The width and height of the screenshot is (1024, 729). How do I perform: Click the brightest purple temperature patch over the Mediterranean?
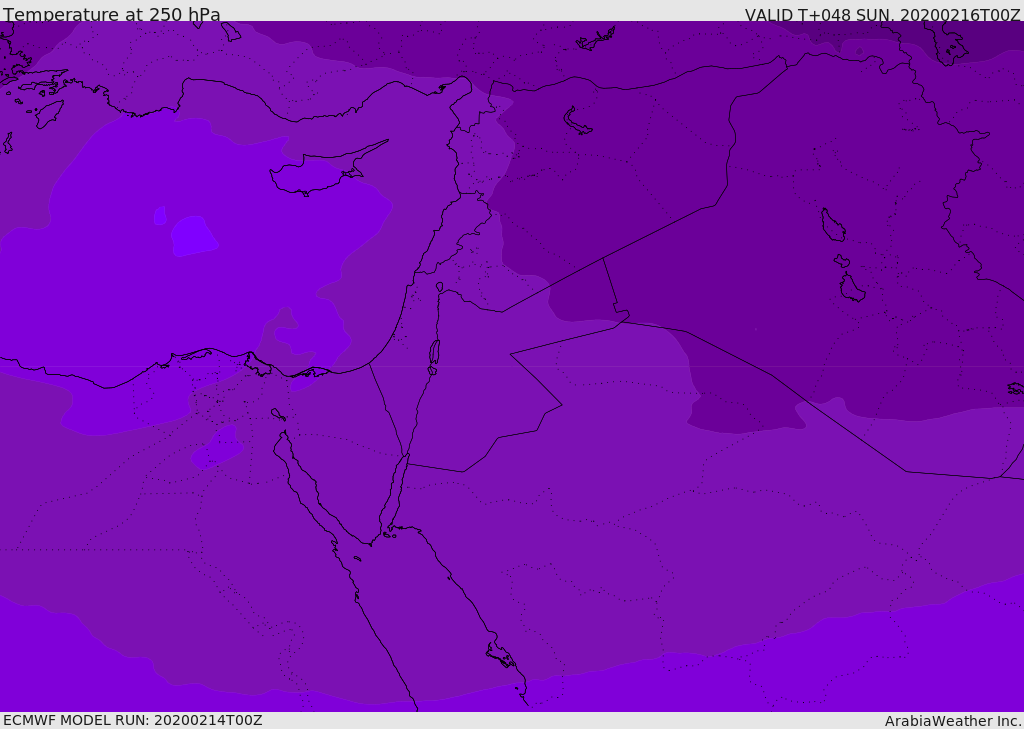click(x=194, y=236)
